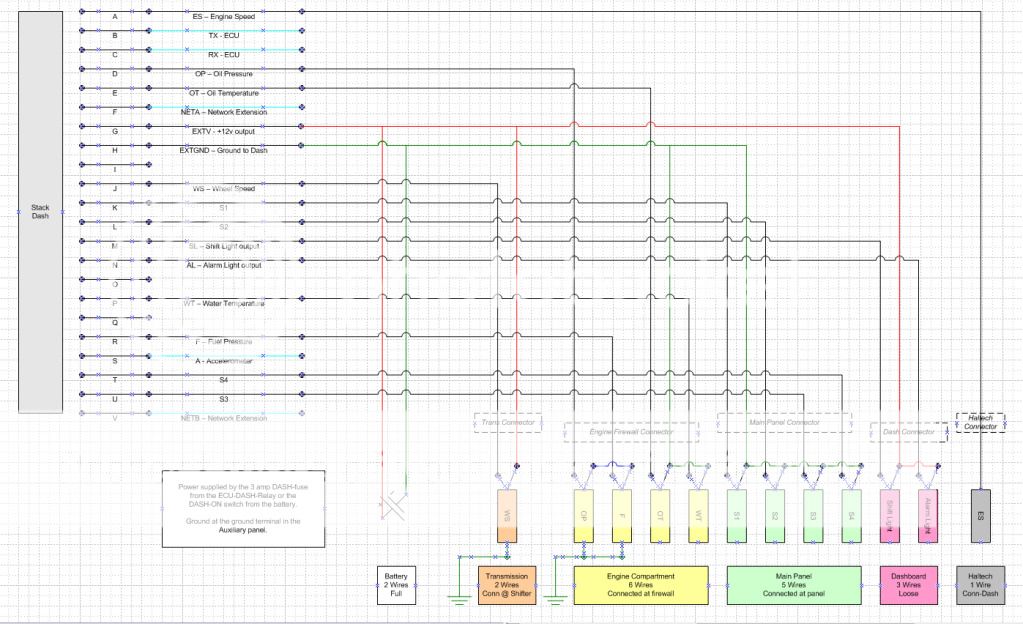Select pin letter I

point(115,170)
